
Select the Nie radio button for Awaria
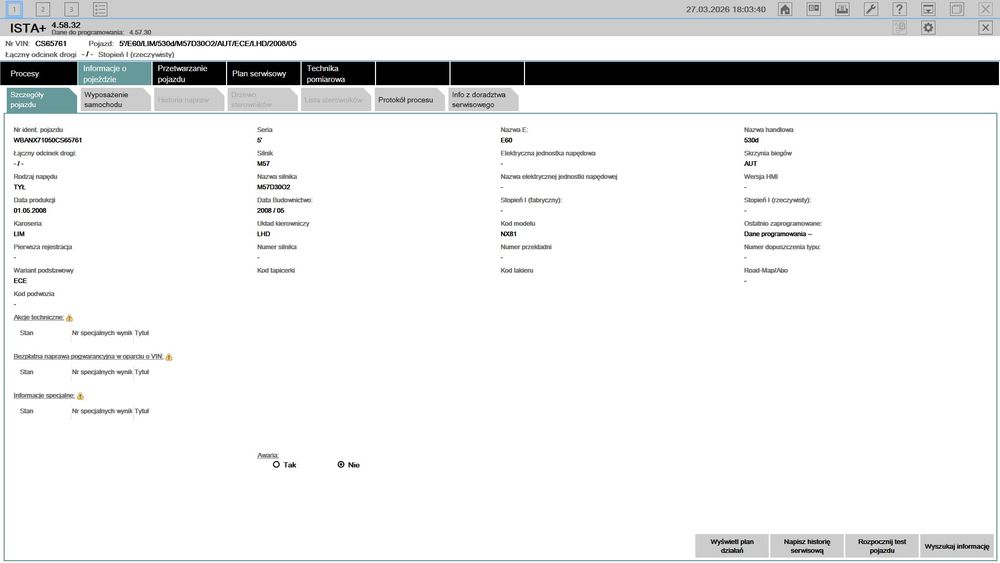tap(341, 465)
